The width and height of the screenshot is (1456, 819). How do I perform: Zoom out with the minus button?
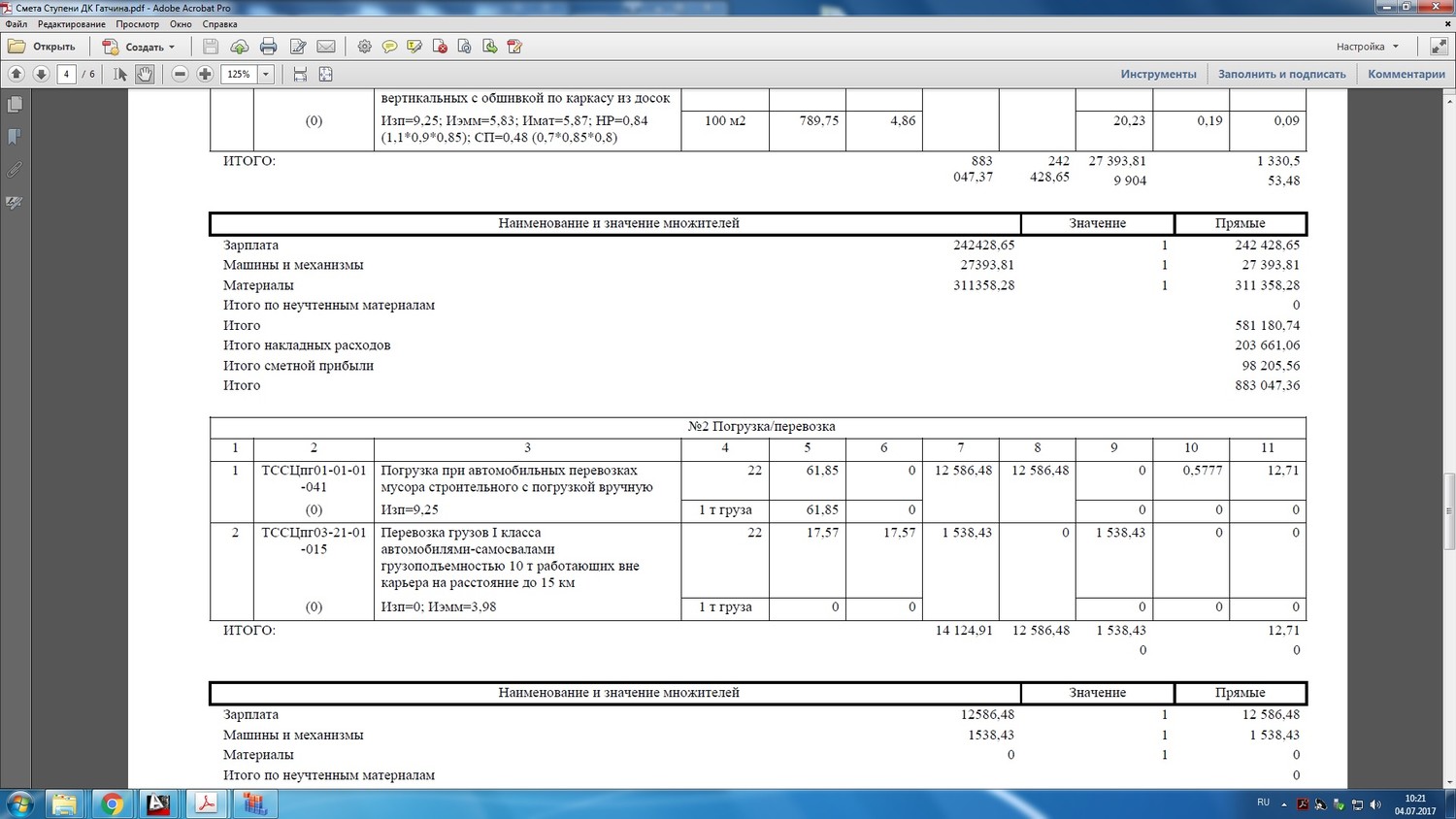180,74
